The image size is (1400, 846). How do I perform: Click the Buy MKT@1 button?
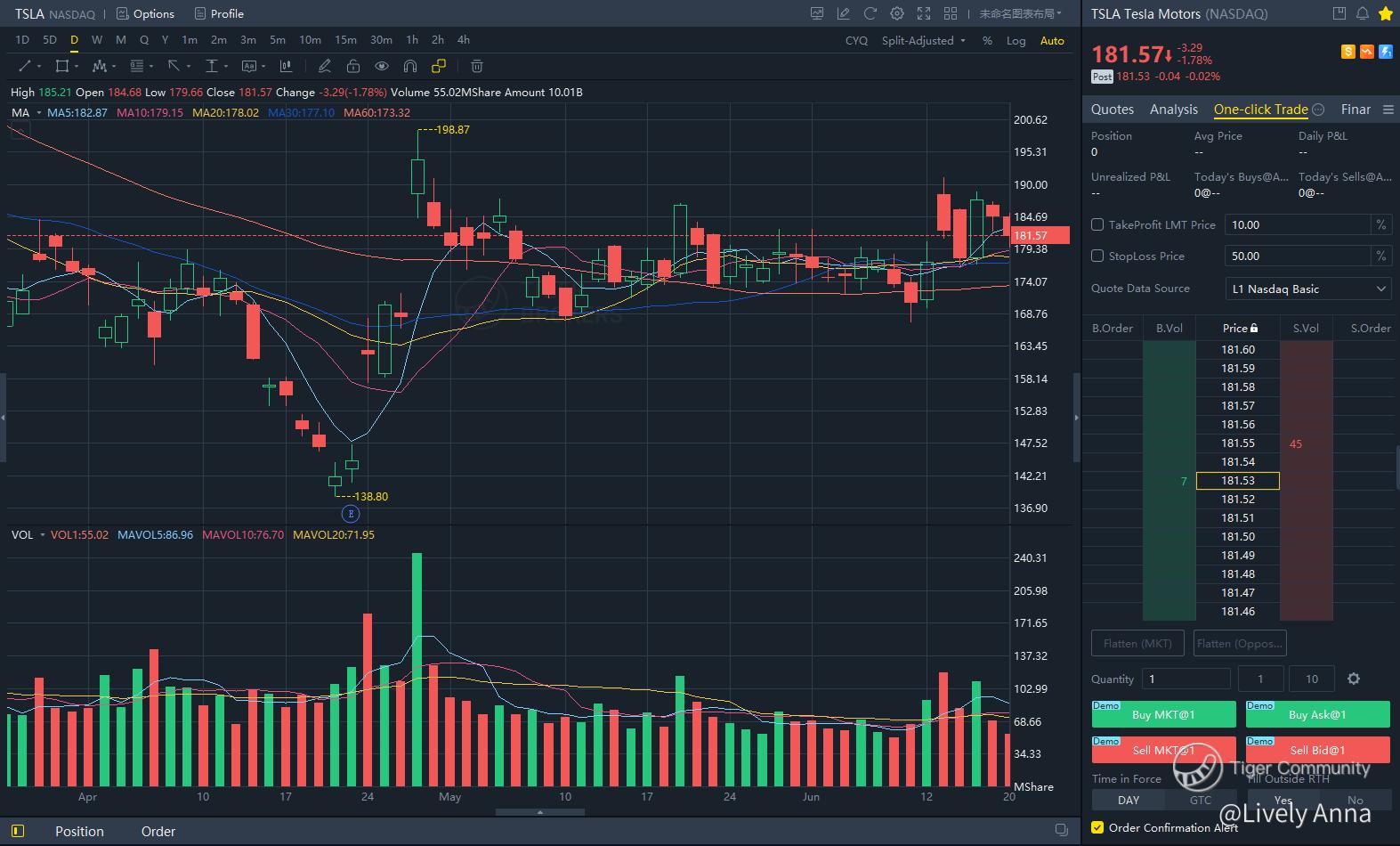pyautogui.click(x=1163, y=714)
